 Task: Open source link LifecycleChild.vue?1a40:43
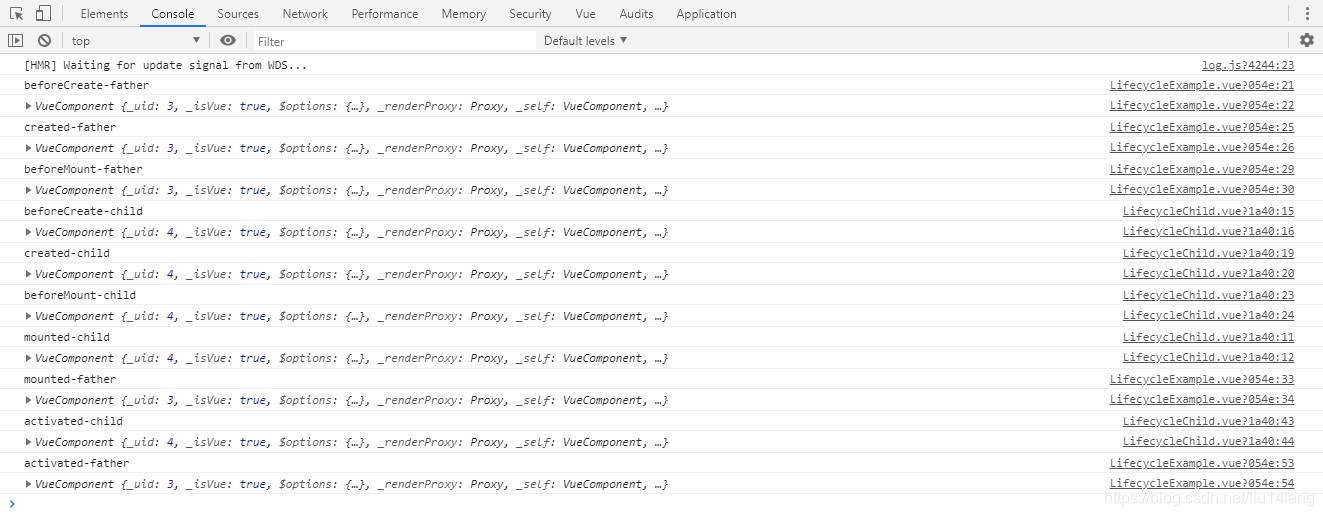pos(1208,421)
